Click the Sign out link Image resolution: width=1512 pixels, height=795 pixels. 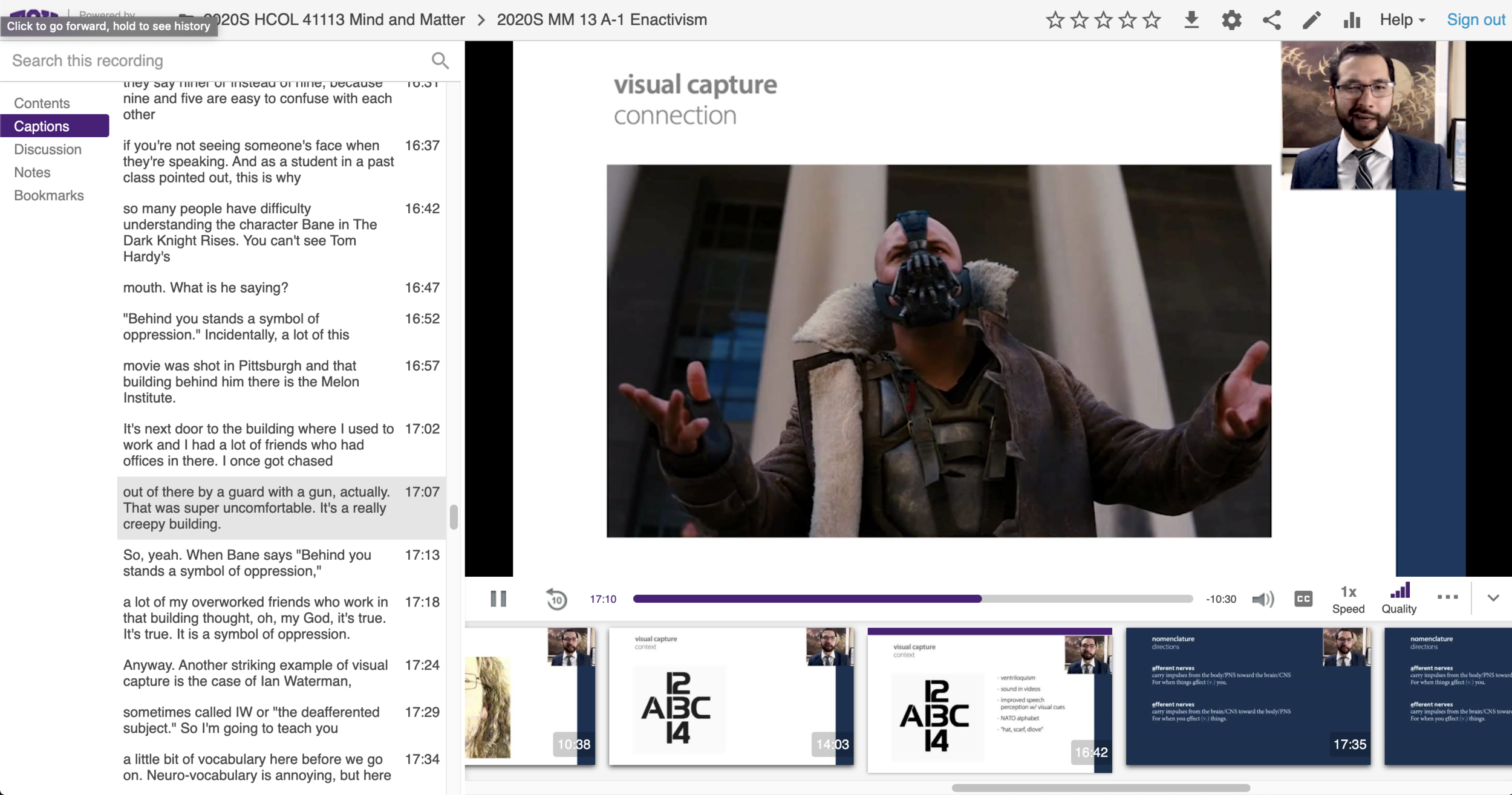click(x=1476, y=20)
